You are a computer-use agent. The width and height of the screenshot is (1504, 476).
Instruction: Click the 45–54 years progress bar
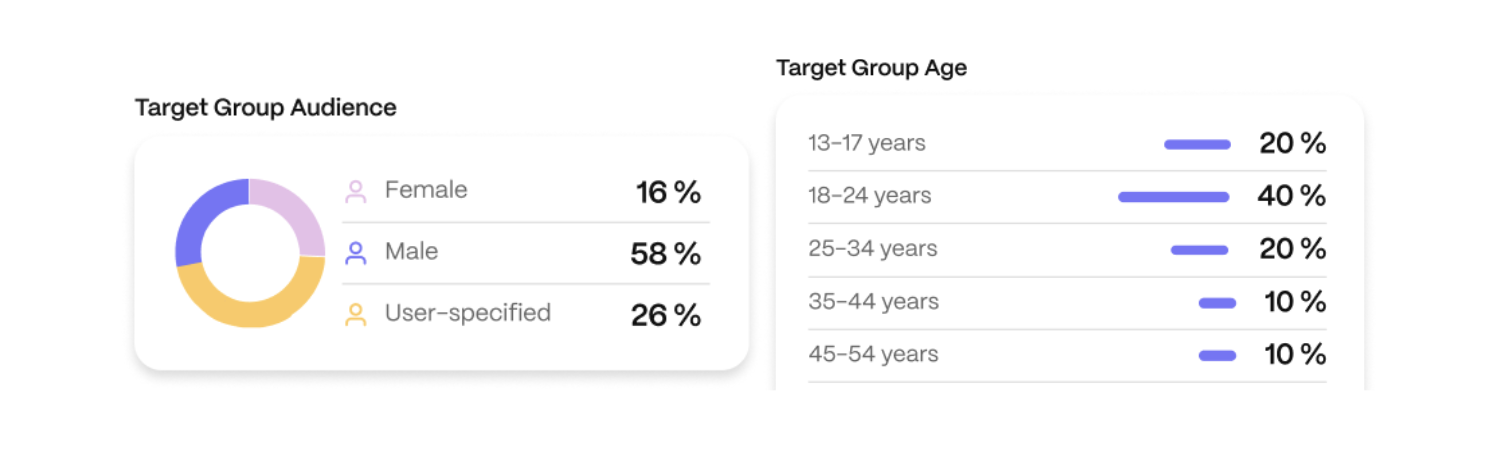point(1217,355)
